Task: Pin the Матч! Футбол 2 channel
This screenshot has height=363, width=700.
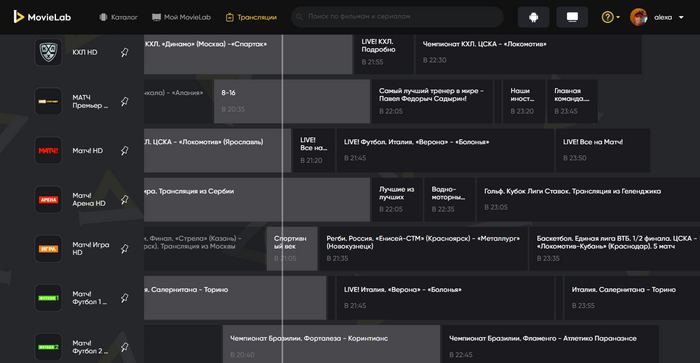Action: [125, 347]
